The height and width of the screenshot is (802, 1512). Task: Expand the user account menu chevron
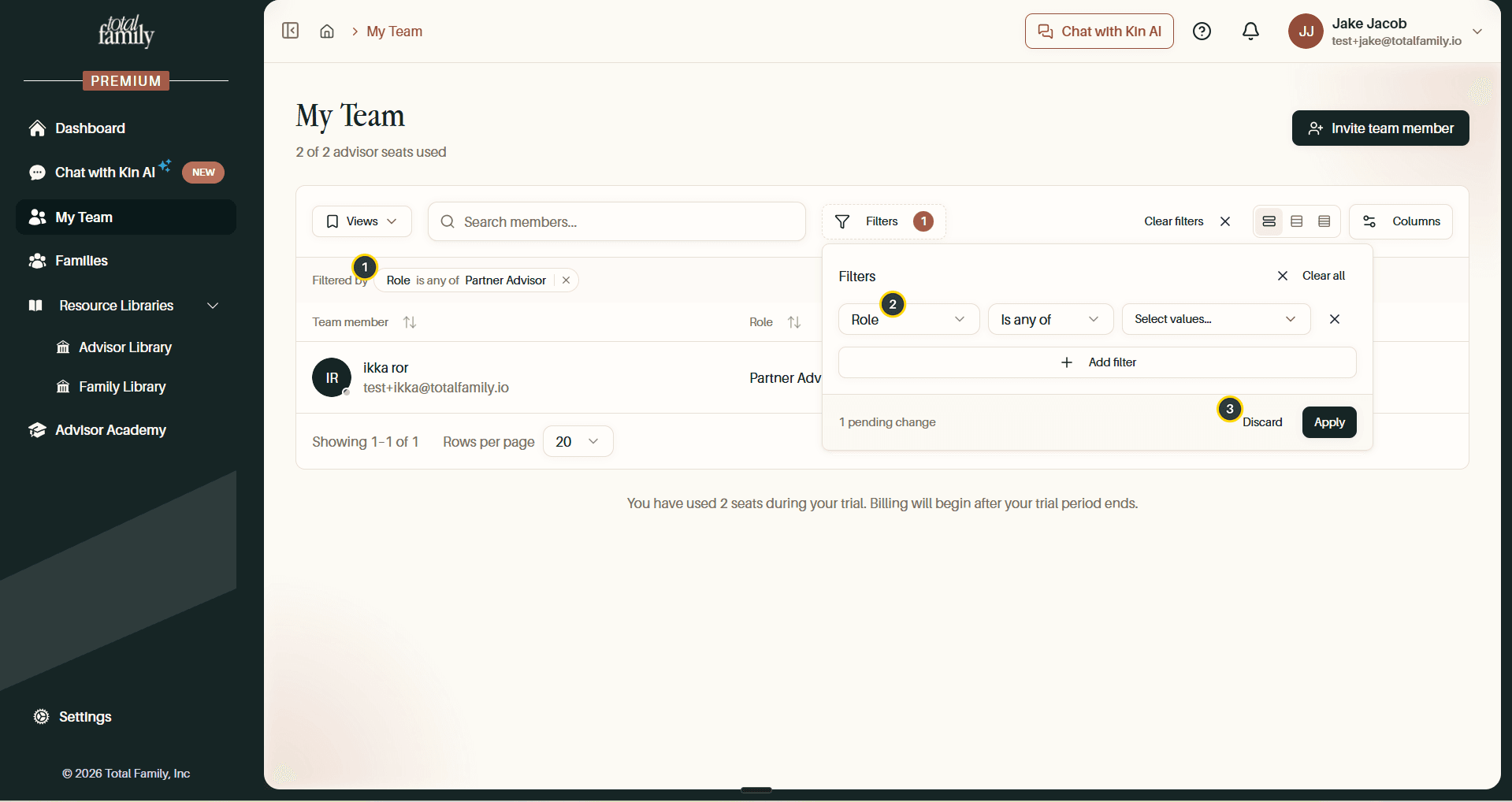1477,32
